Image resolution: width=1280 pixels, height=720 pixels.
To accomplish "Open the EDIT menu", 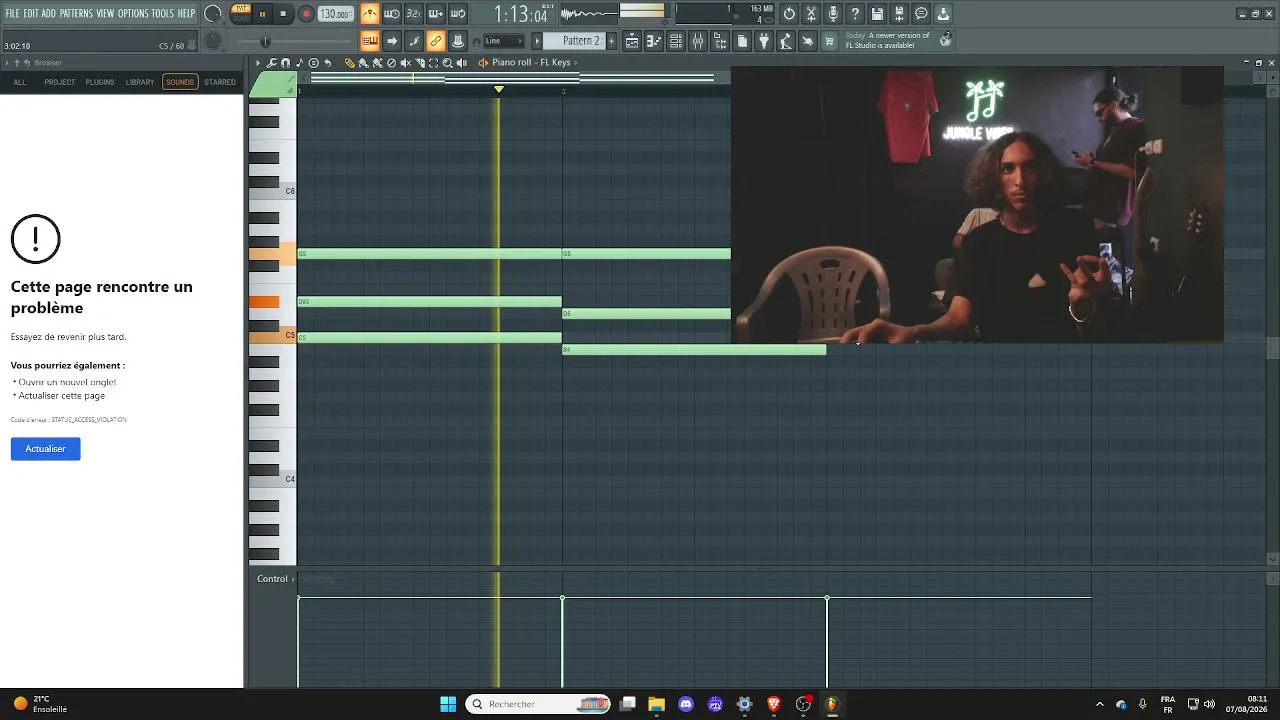I will coord(31,14).
